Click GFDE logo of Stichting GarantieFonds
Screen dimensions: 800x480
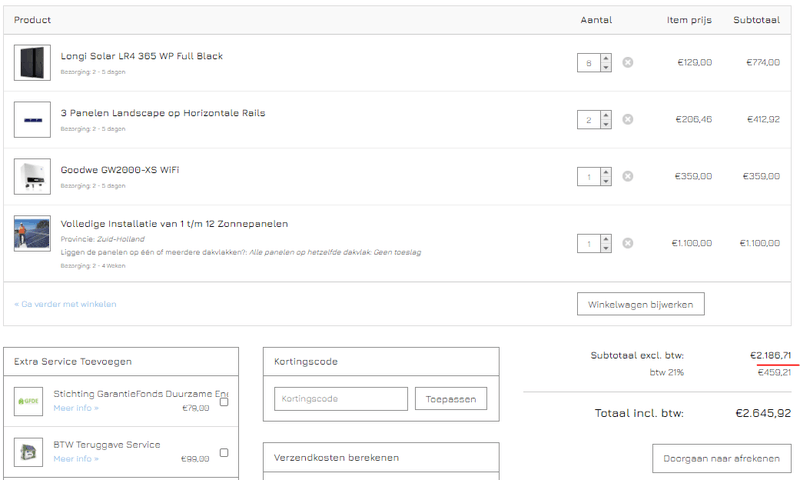tap(29, 401)
